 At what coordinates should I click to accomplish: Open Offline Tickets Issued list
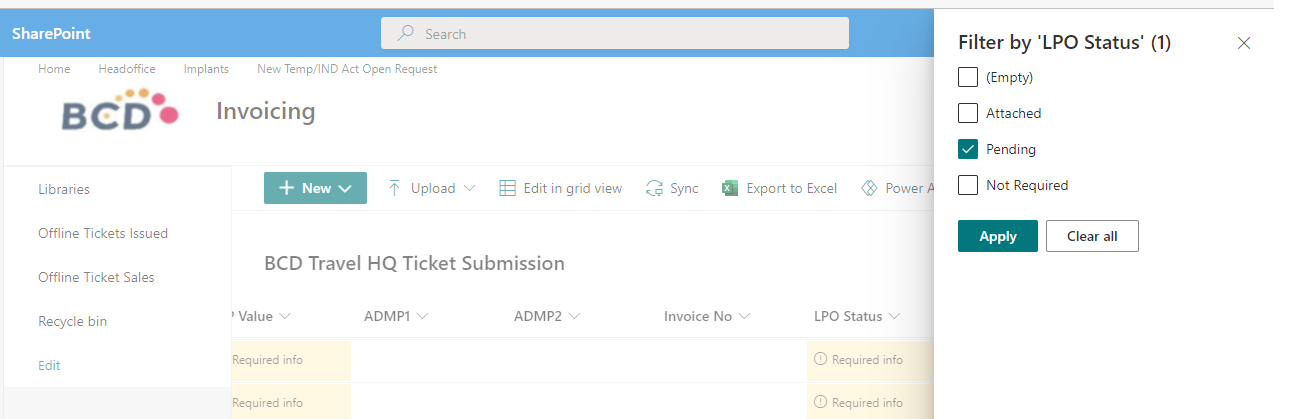click(x=103, y=233)
